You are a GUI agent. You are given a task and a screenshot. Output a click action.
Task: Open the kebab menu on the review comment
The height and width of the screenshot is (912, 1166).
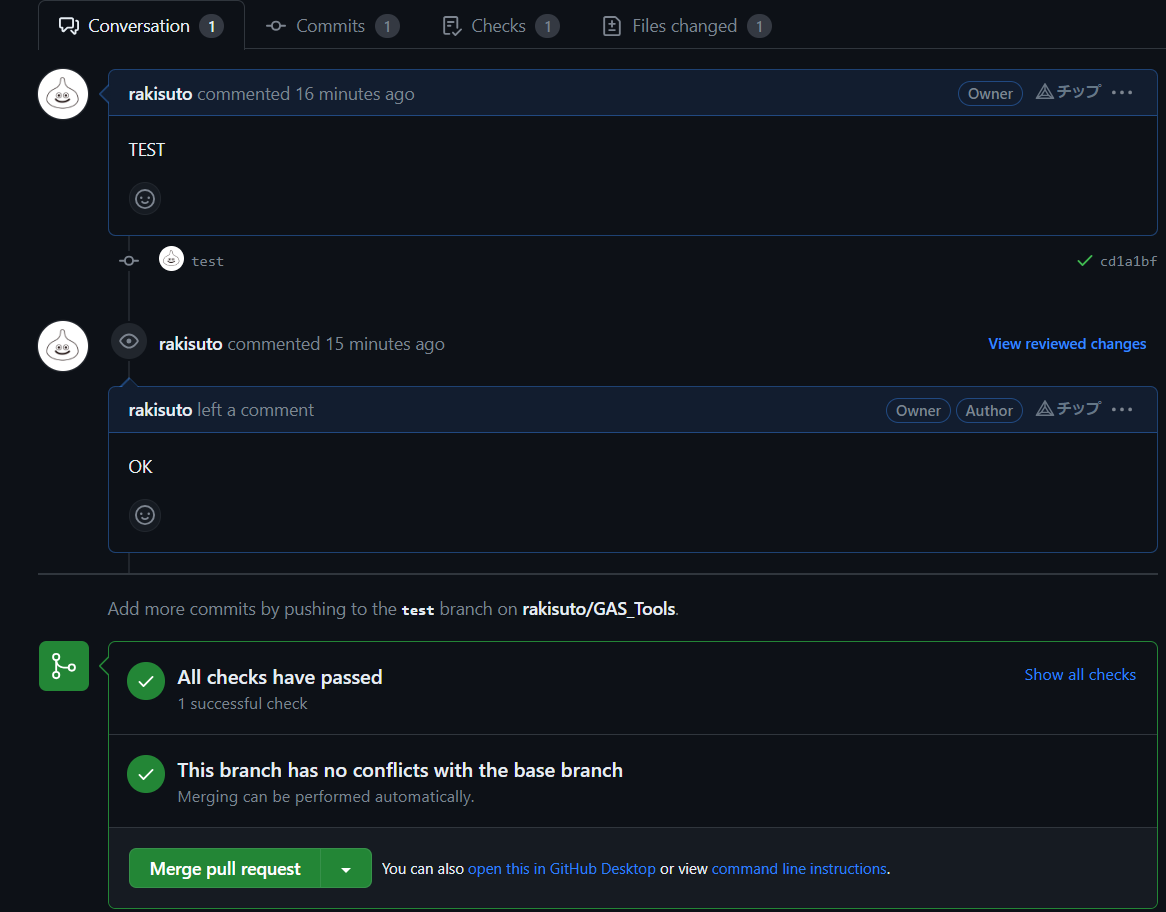(x=1122, y=409)
